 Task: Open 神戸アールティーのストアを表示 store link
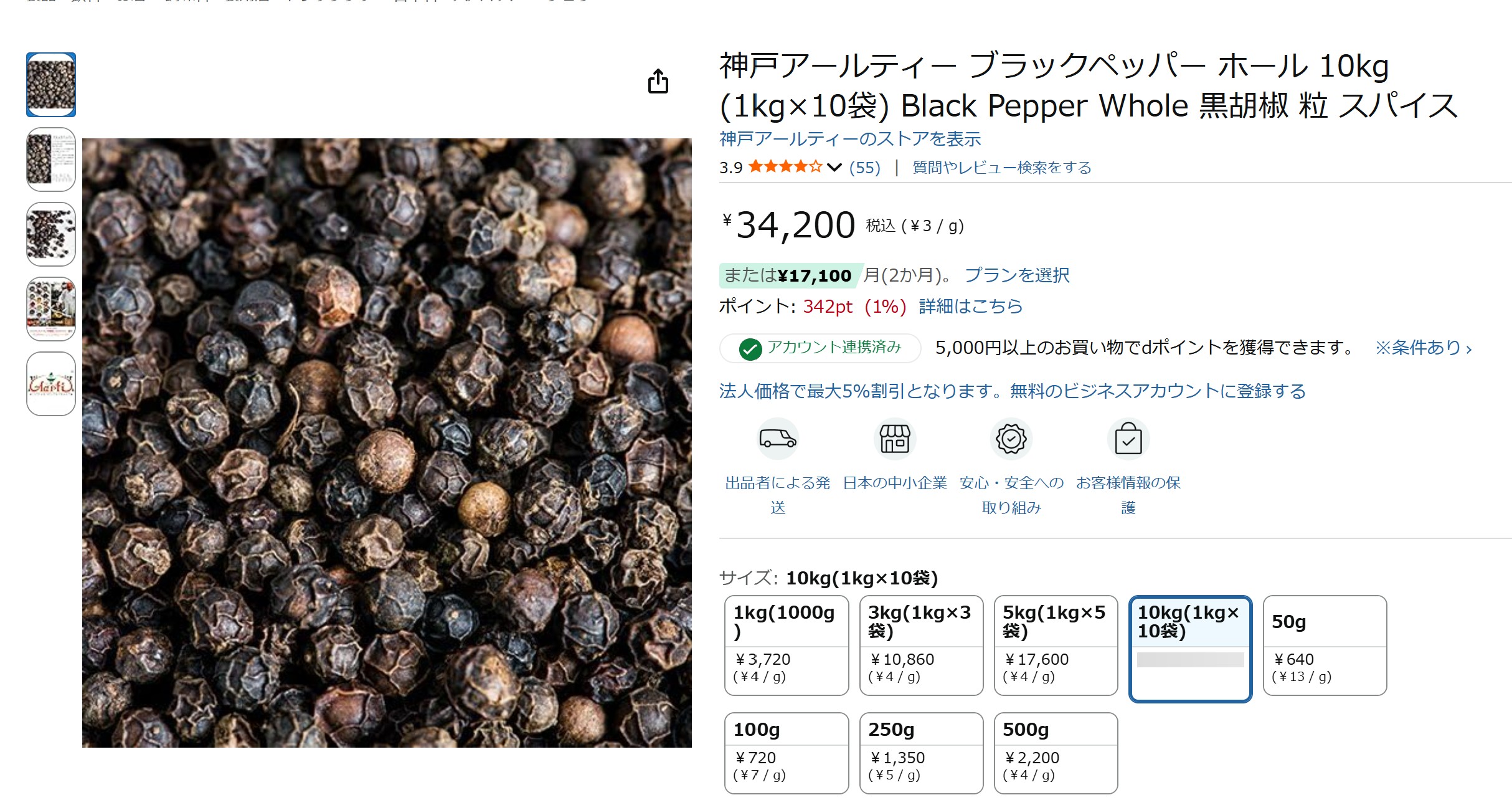click(849, 139)
